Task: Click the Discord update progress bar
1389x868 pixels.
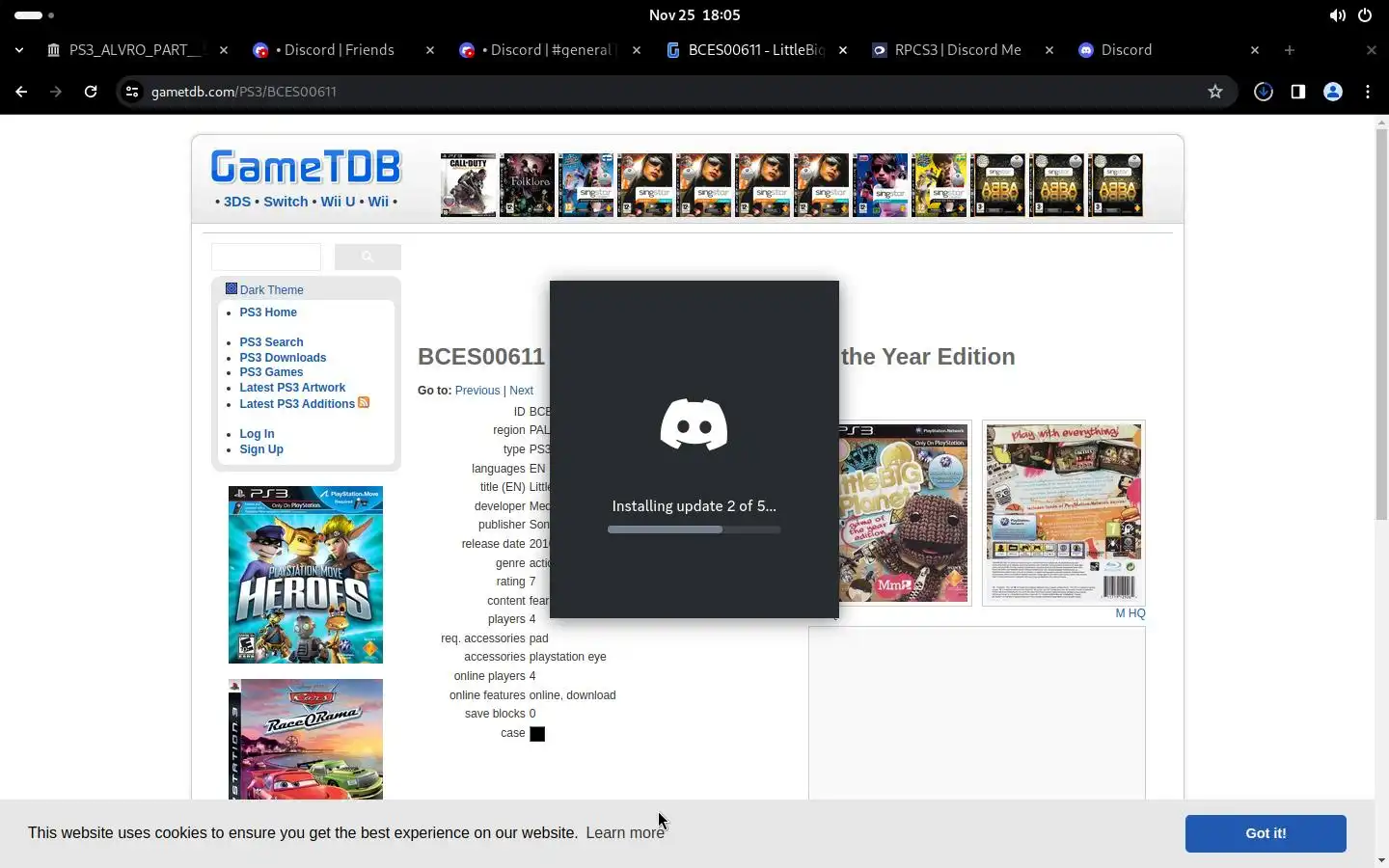Action: click(x=694, y=529)
